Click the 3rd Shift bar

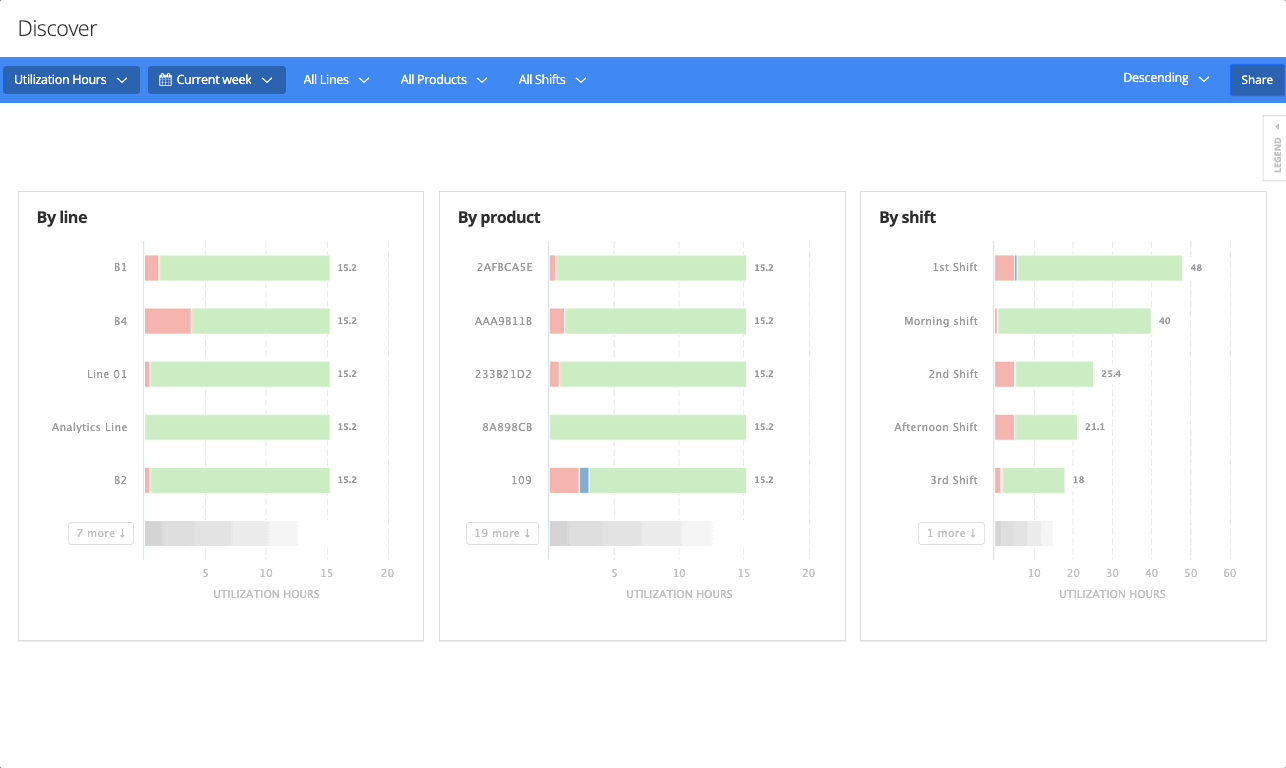1030,480
